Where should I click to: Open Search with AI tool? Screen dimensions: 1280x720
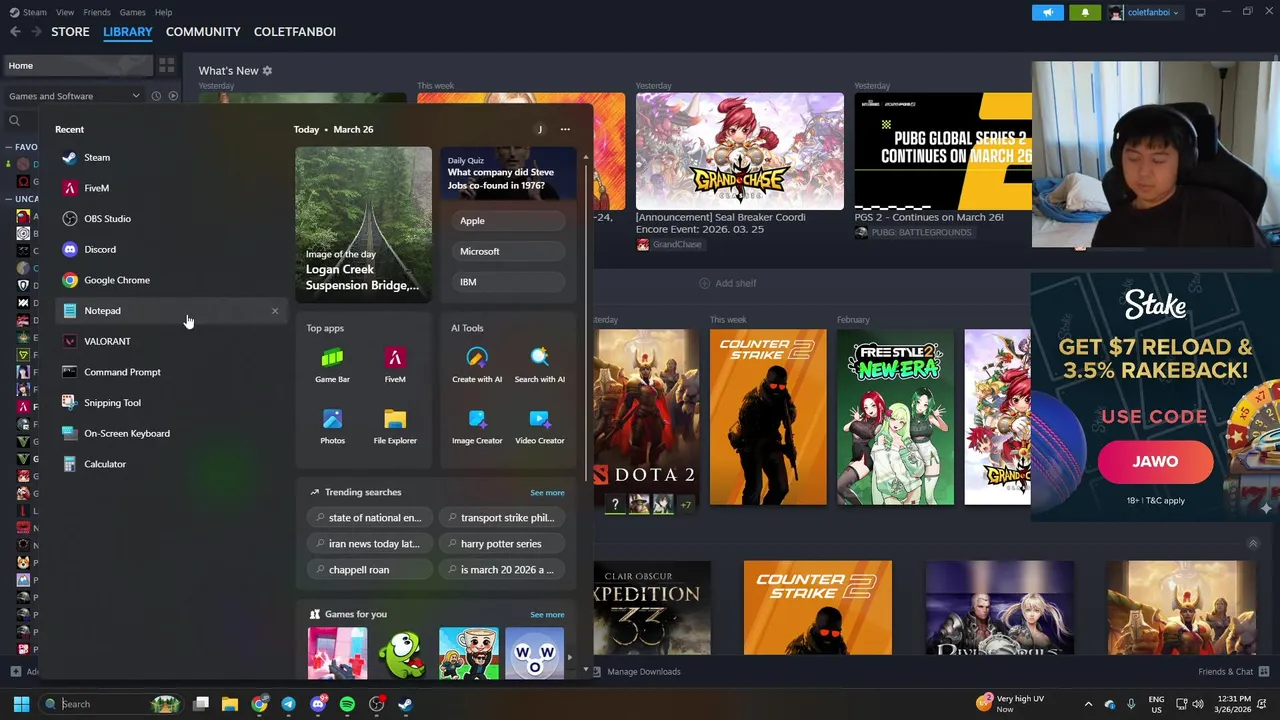539,365
